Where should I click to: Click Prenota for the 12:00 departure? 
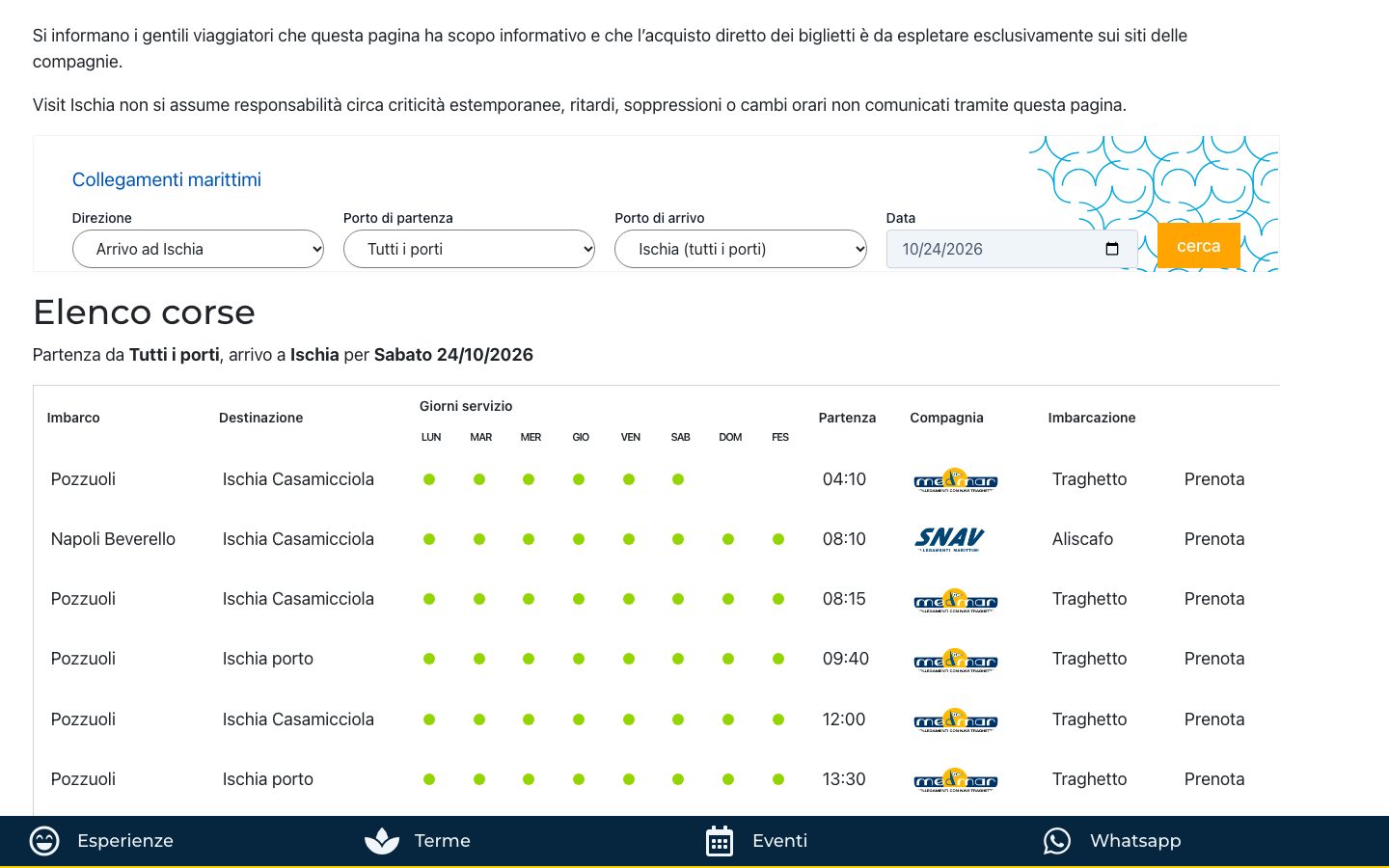pos(1214,719)
